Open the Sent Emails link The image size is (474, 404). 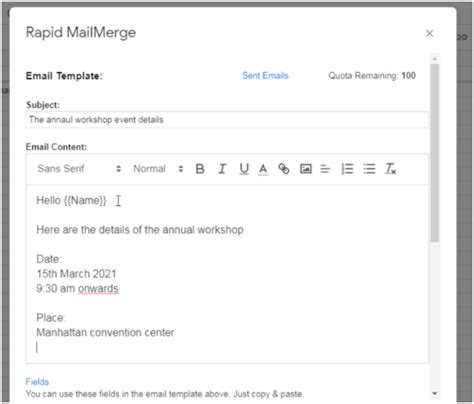(x=265, y=76)
